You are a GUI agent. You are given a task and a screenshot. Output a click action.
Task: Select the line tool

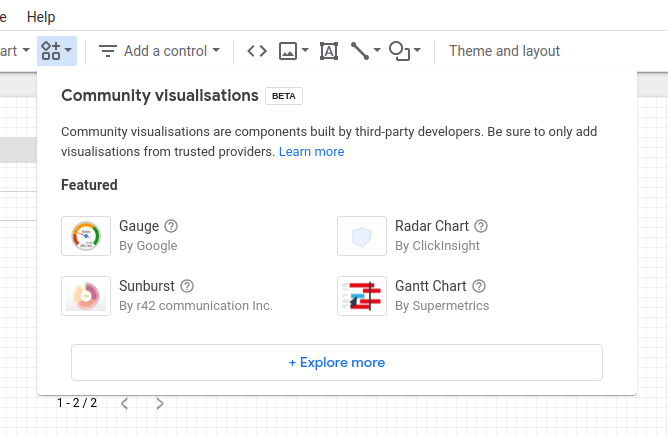coord(360,51)
